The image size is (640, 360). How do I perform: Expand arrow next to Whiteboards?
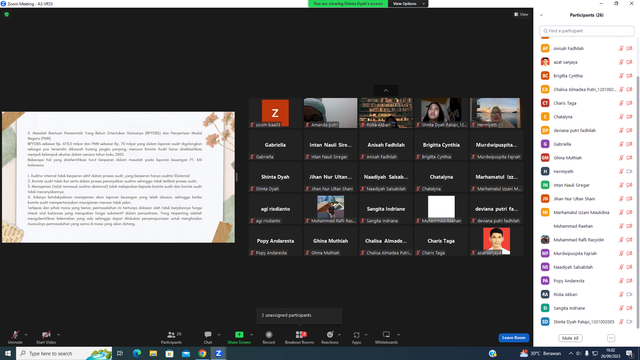pos(398,335)
